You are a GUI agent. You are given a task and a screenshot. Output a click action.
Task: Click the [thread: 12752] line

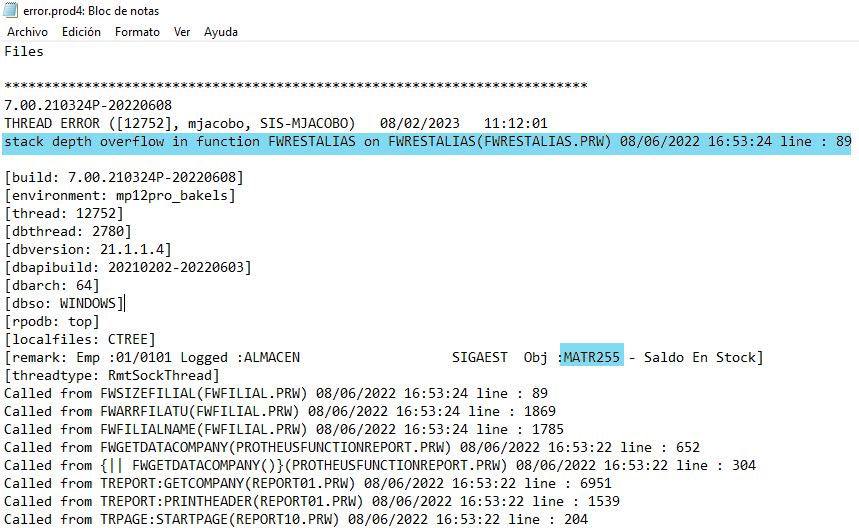(x=64, y=214)
